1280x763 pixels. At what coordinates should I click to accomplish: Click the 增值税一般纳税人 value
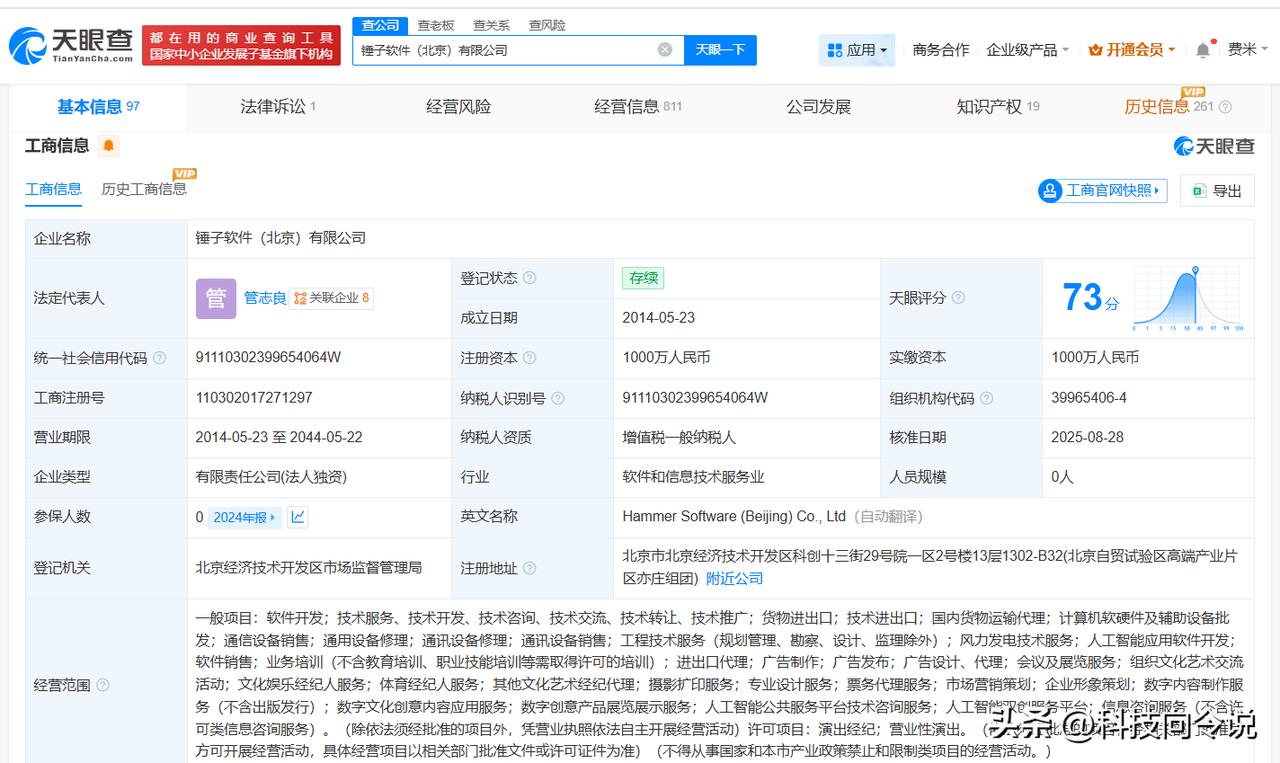[x=678, y=437]
